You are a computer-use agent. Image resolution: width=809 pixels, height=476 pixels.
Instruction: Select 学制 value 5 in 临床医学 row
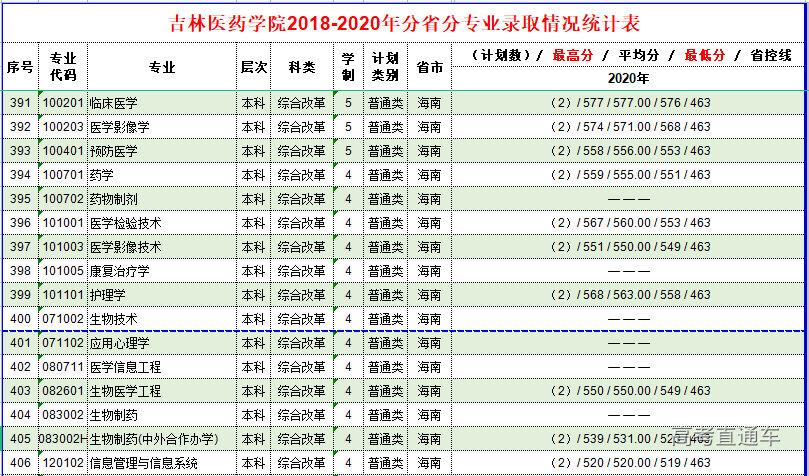pos(348,103)
